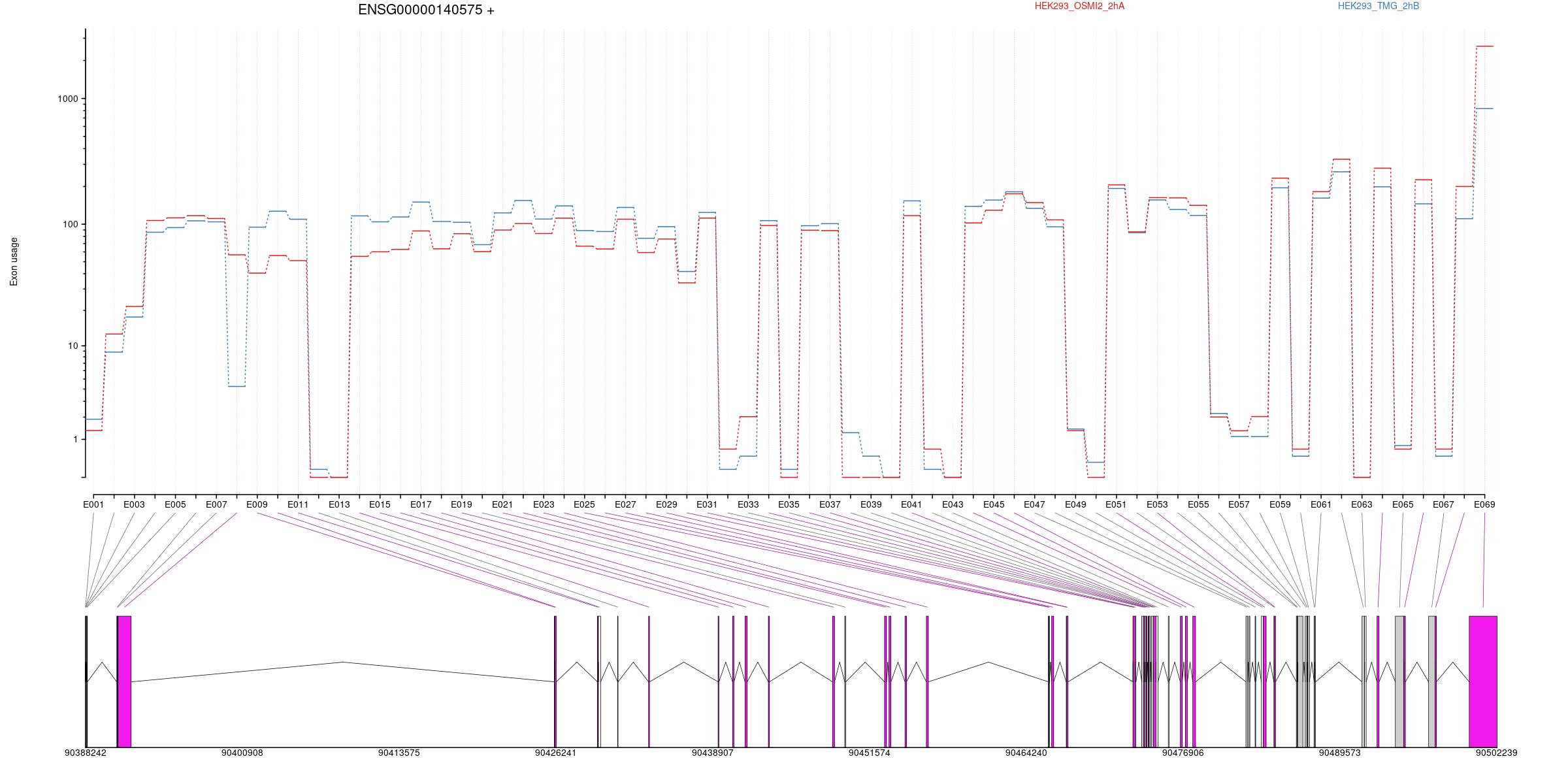This screenshot has width=1568, height=784.
Task: Click exon label E013
Action: [339, 504]
